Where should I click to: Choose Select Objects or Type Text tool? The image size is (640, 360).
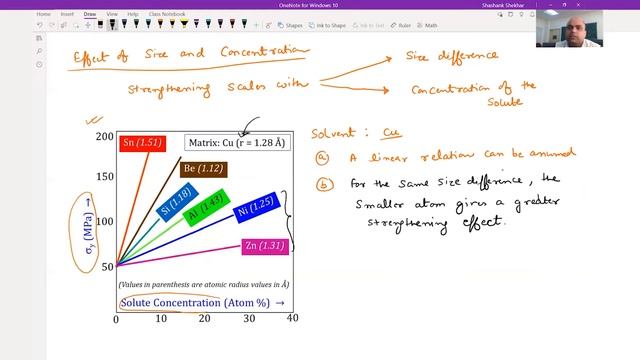tap(64, 25)
